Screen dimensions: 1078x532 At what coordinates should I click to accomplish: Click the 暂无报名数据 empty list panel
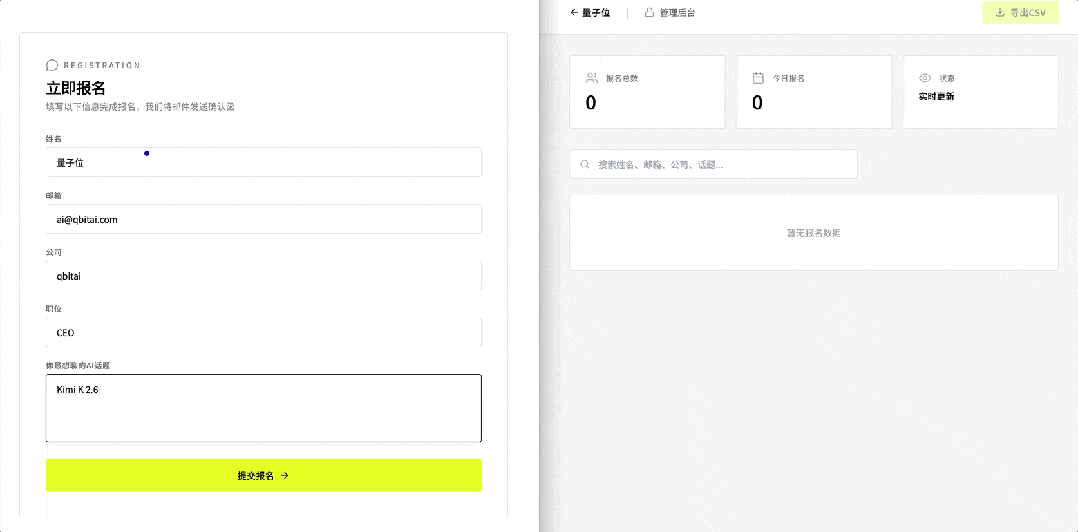point(813,233)
